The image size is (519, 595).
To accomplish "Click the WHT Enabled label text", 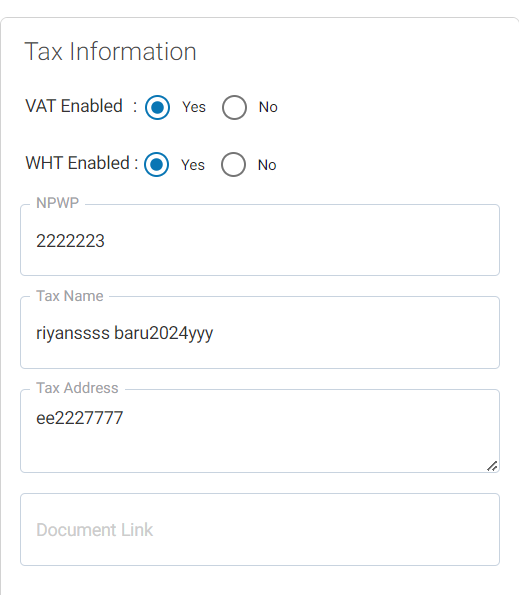I will [x=78, y=163].
